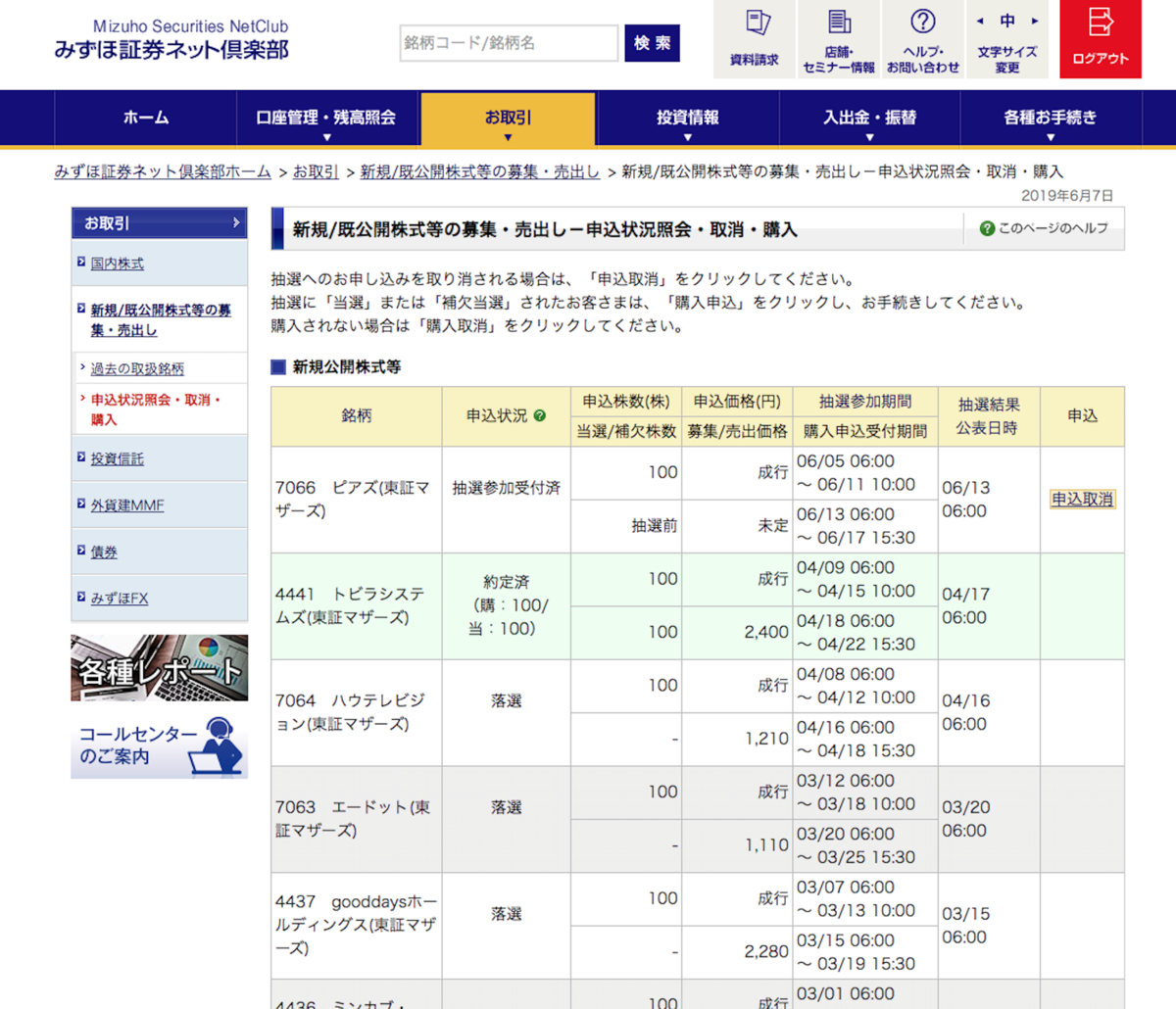Click the 2,280 offering price cell
The width and height of the screenshot is (1176, 1009).
pyautogui.click(x=737, y=952)
